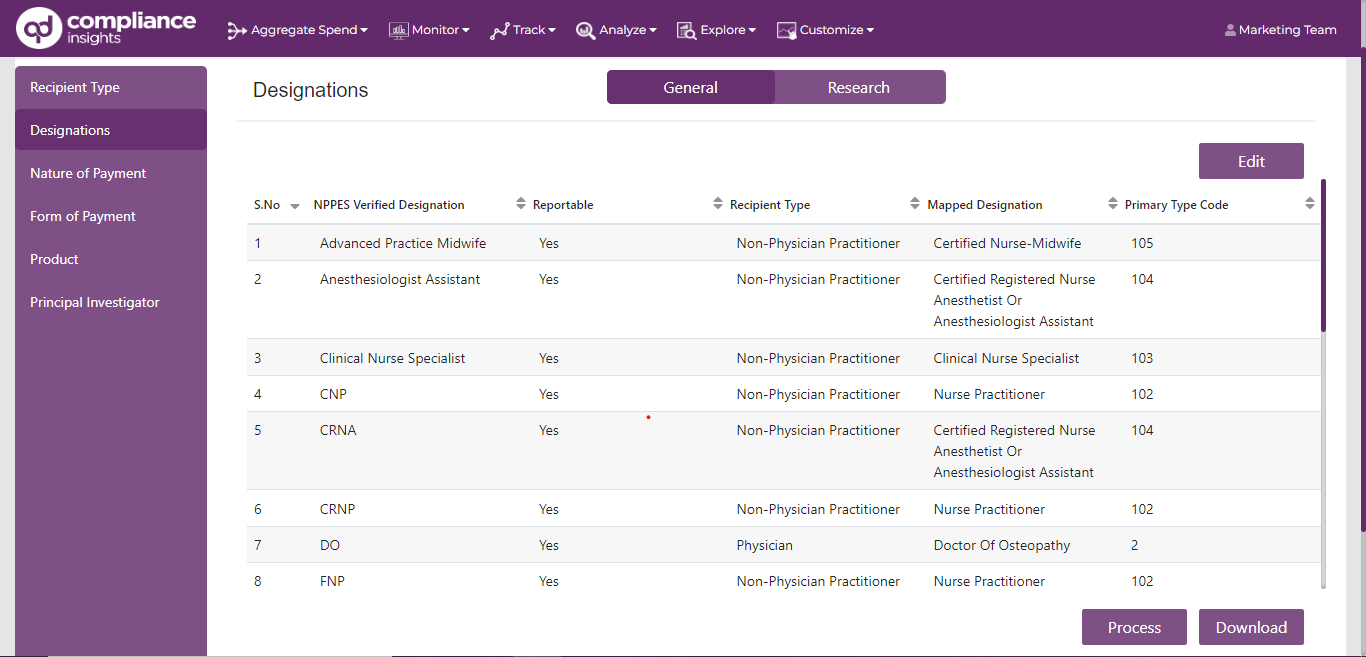
Task: Open Nature of Payment in sidebar
Action: click(x=88, y=174)
